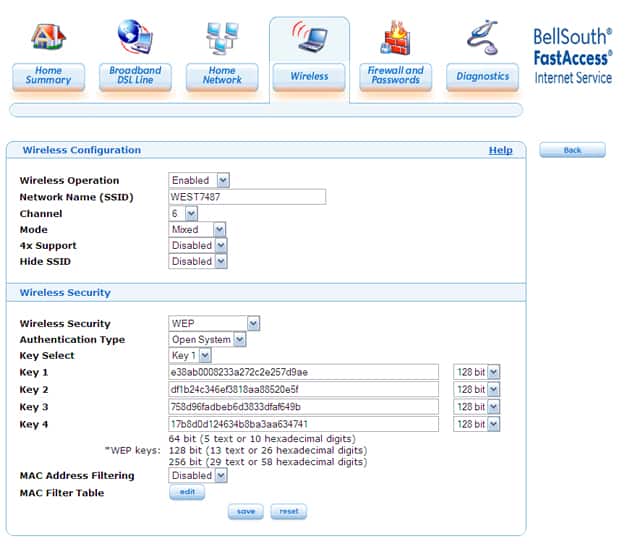
Task: Click the Home Network computers icon
Action: [222, 36]
